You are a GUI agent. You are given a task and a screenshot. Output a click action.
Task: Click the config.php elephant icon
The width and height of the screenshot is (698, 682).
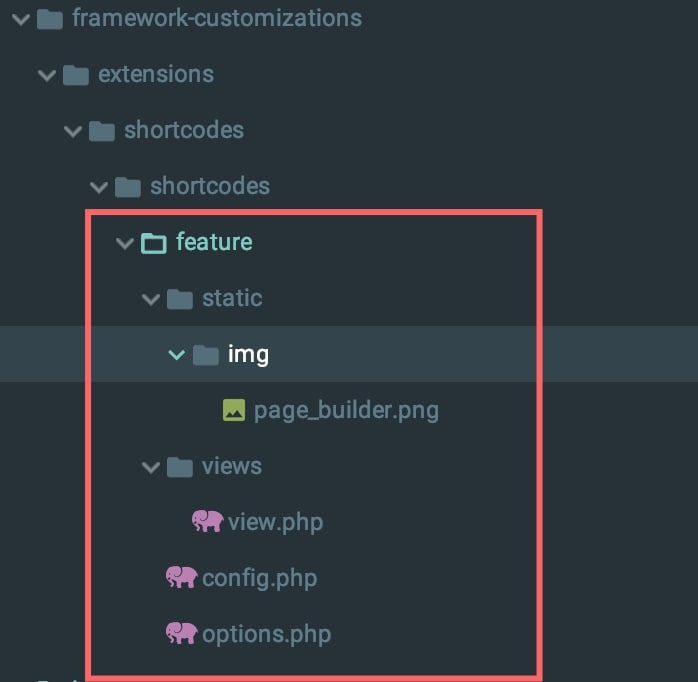click(181, 577)
